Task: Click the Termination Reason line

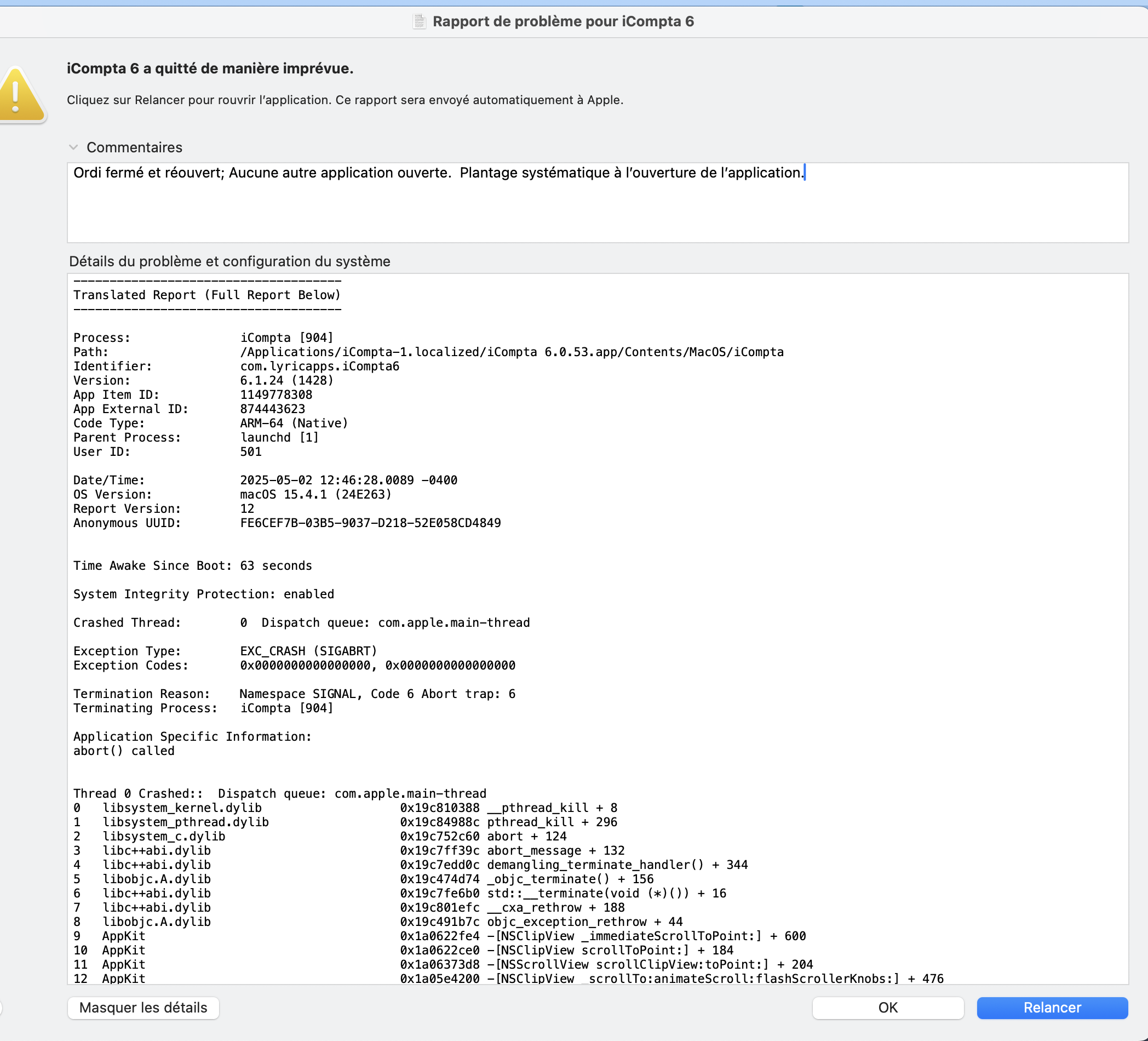Action: (x=294, y=694)
